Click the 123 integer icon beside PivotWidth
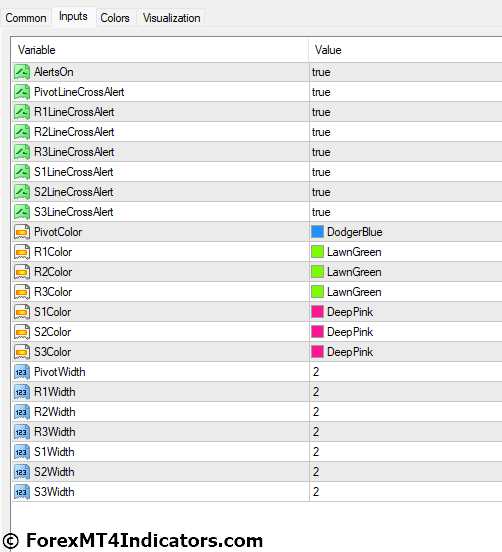502x552 pixels. coord(22,372)
